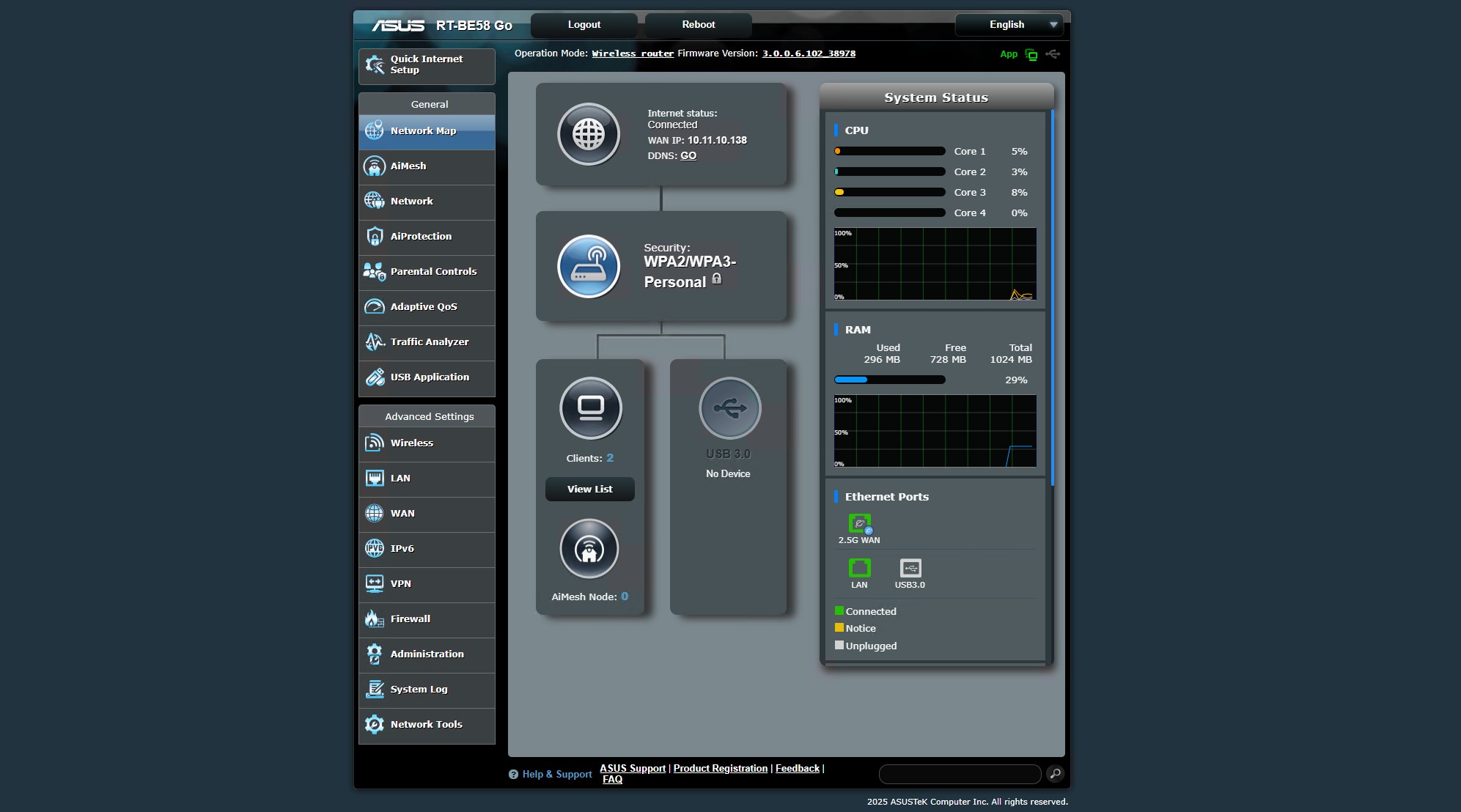Image resolution: width=1461 pixels, height=812 pixels.
Task: Click the search magnifier icon at bottom
Action: pyautogui.click(x=1055, y=773)
